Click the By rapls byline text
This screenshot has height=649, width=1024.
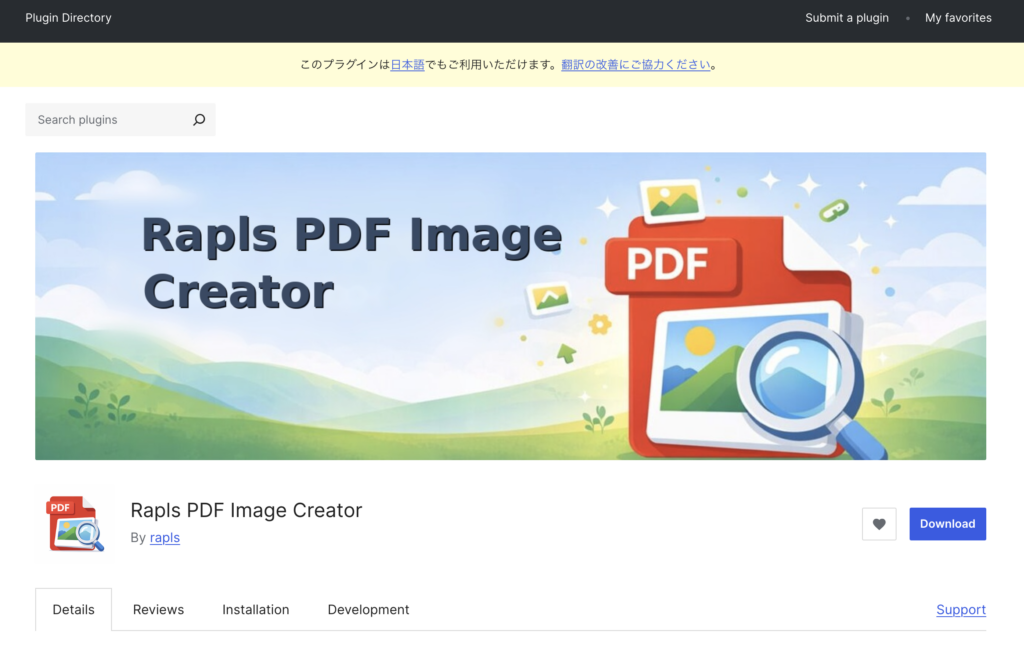click(152, 538)
